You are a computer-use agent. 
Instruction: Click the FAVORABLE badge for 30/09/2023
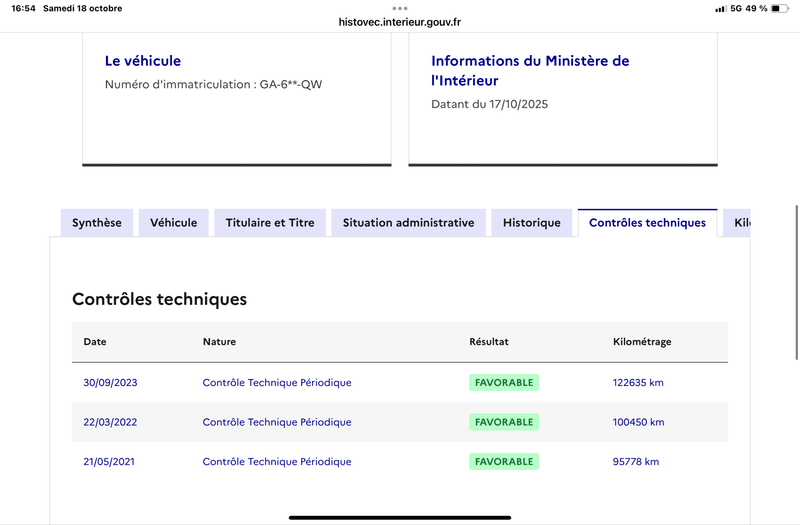[504, 382]
